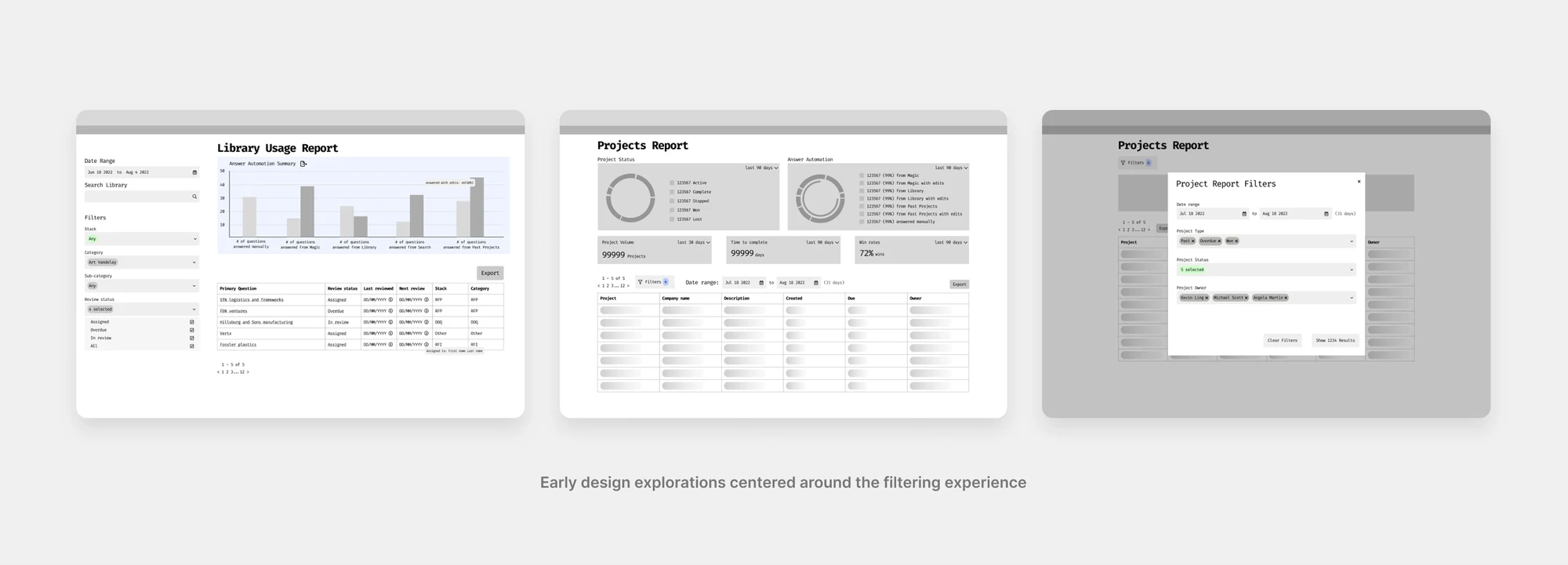This screenshot has width=1568, height=565.
Task: Click Next review info icon for F&N ventures row
Action: coord(426,310)
